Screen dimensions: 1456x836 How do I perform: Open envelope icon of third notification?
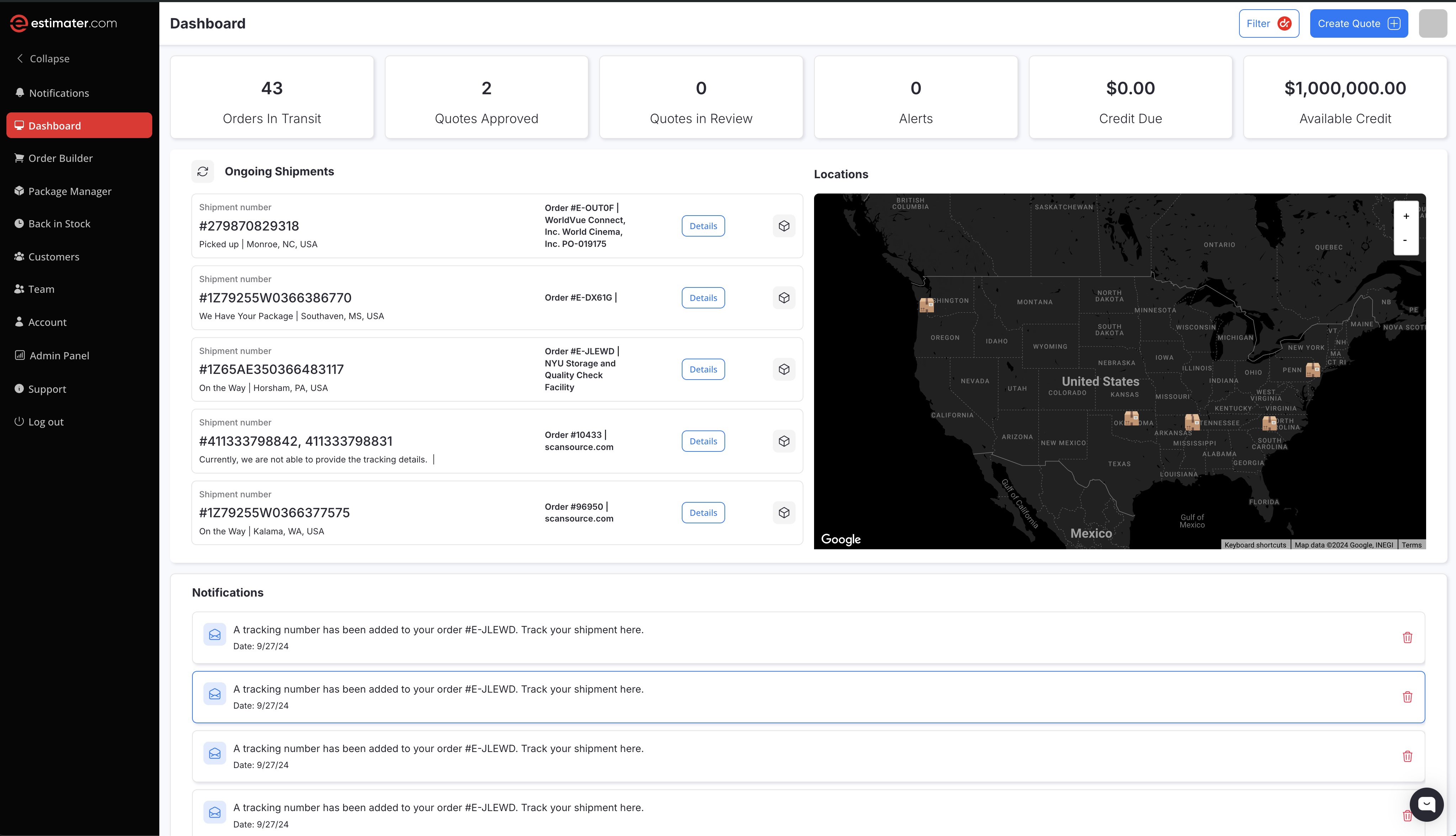click(x=215, y=753)
